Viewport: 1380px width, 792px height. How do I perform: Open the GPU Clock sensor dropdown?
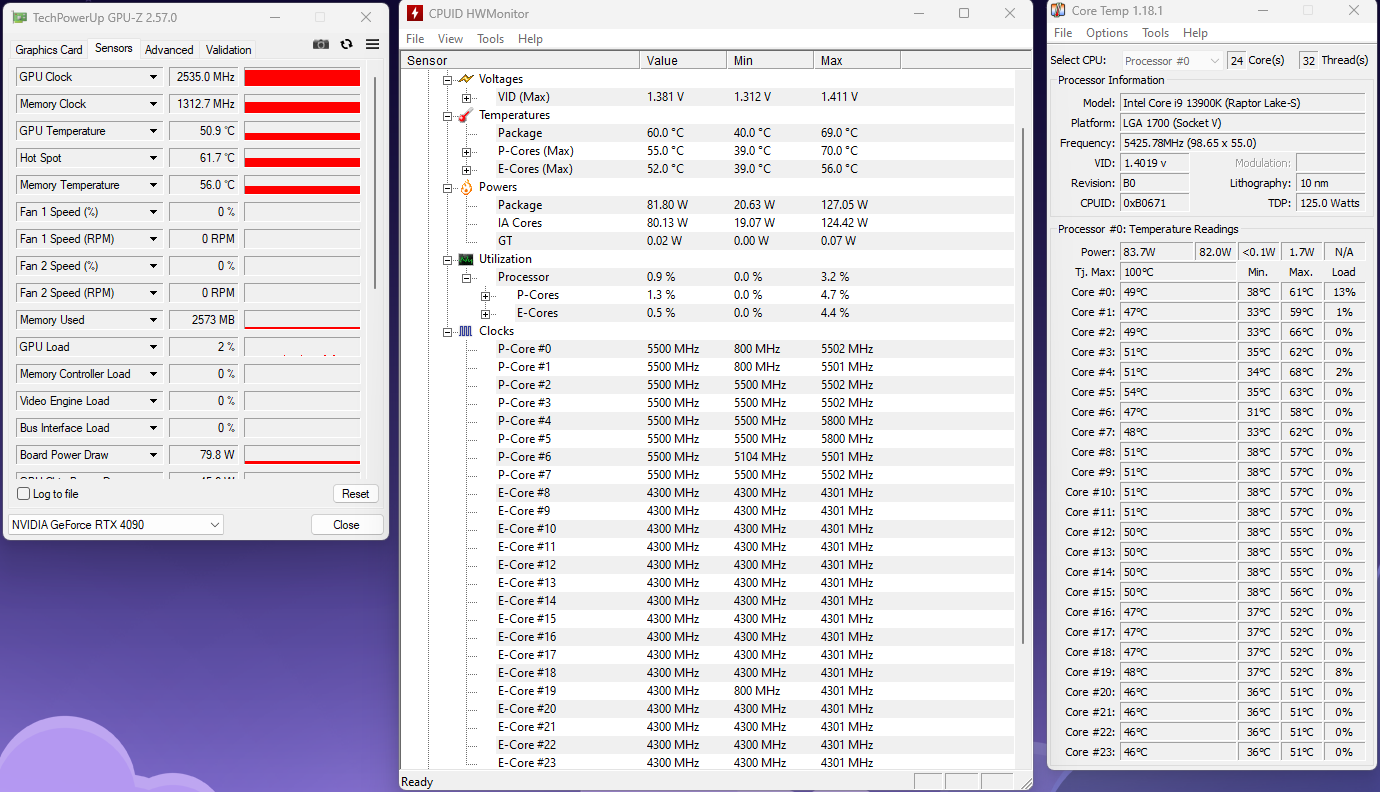pos(154,77)
